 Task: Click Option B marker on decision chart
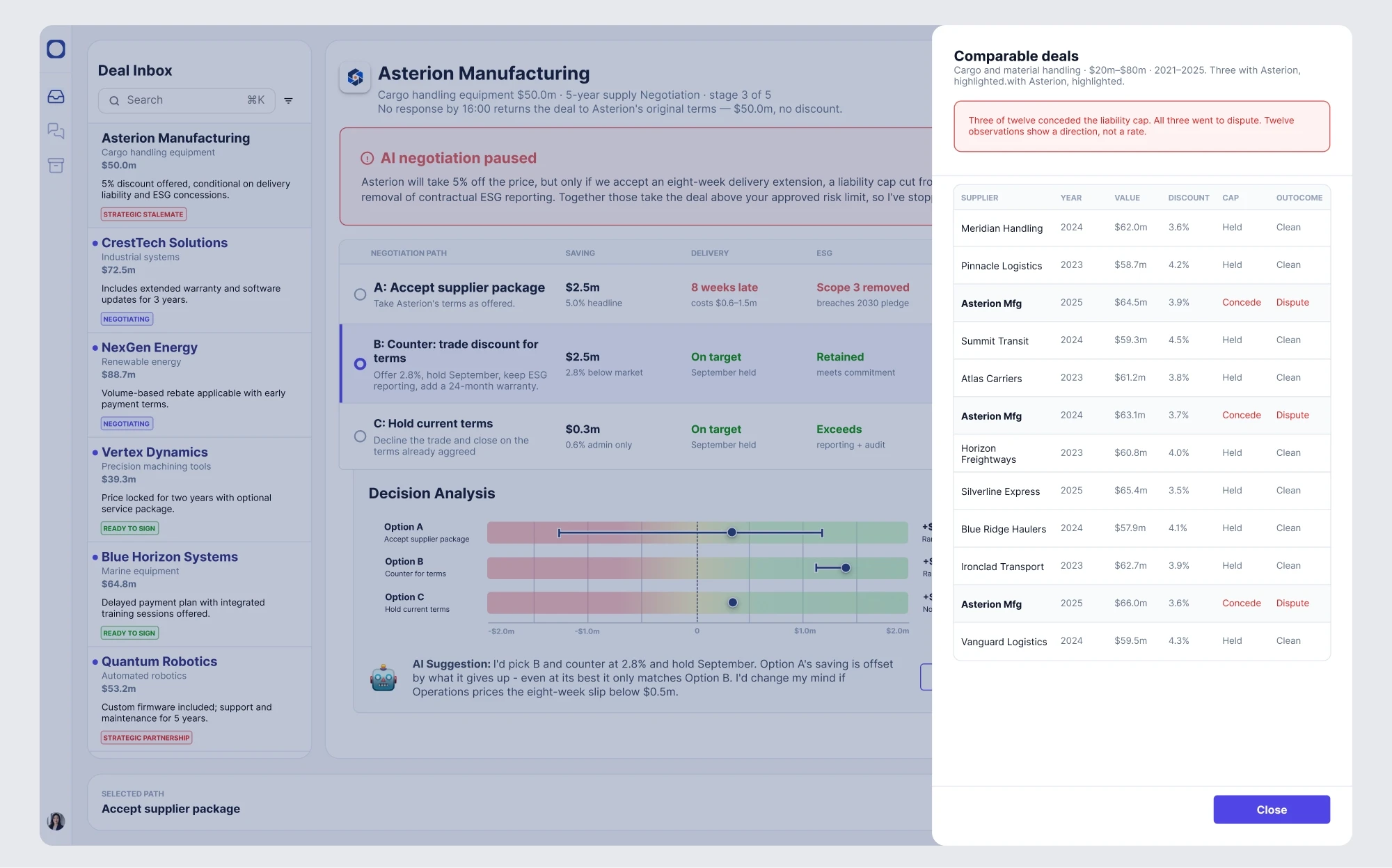846,568
